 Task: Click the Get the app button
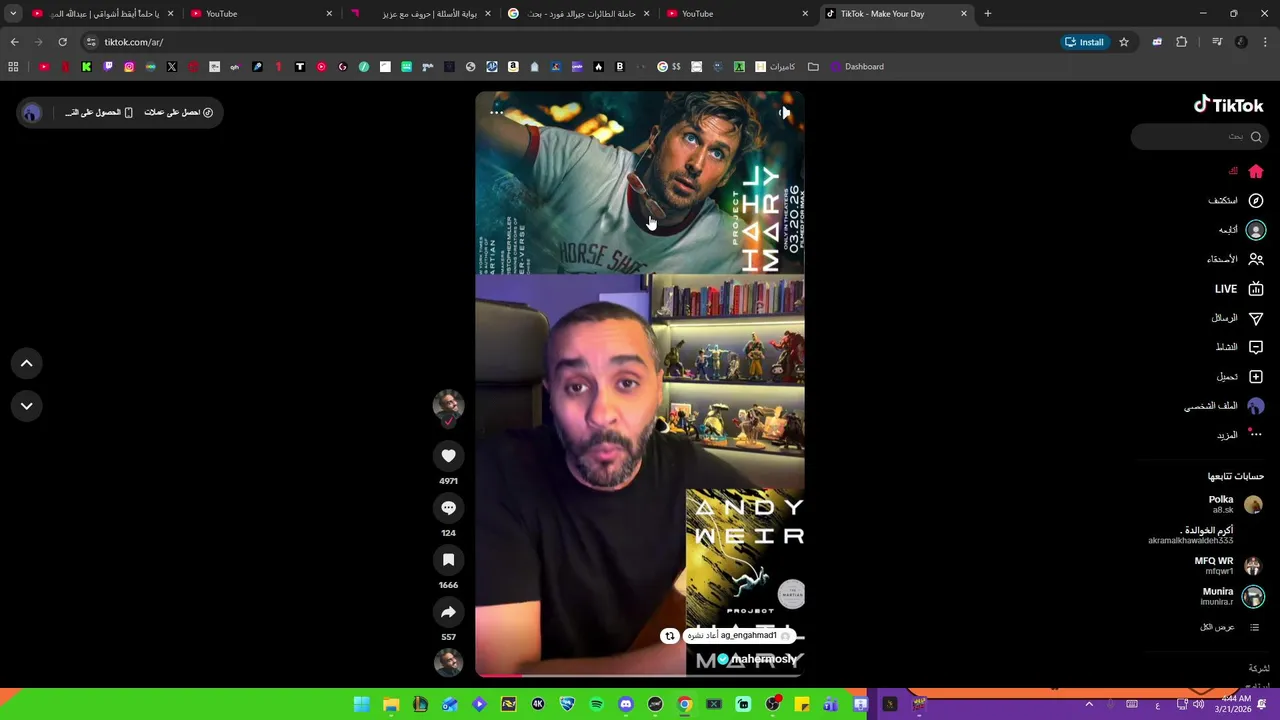pos(99,112)
